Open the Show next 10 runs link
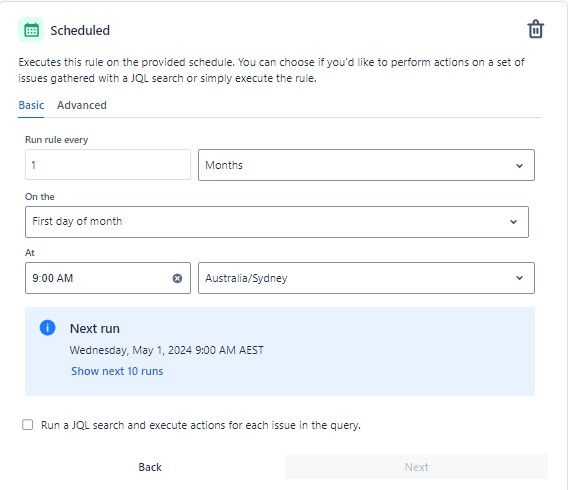The image size is (568, 490). pos(117,371)
